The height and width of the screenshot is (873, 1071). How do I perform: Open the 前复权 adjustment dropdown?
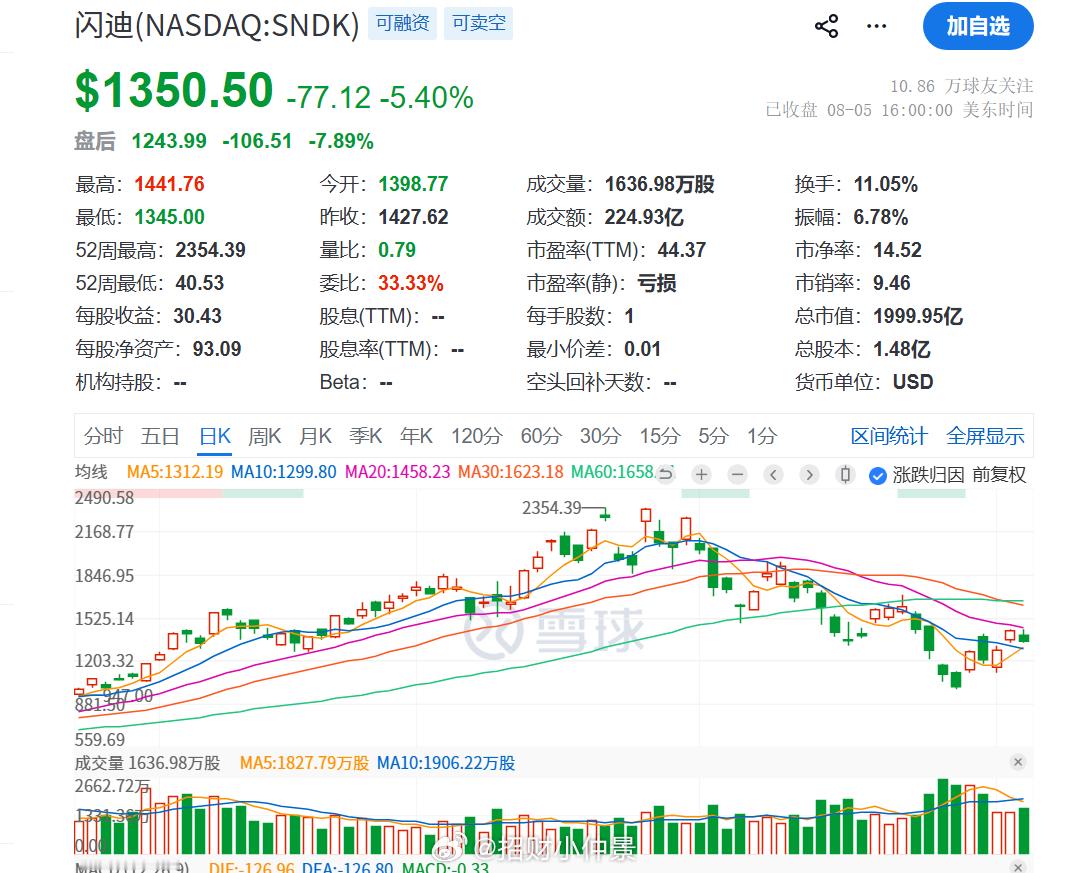(999, 475)
